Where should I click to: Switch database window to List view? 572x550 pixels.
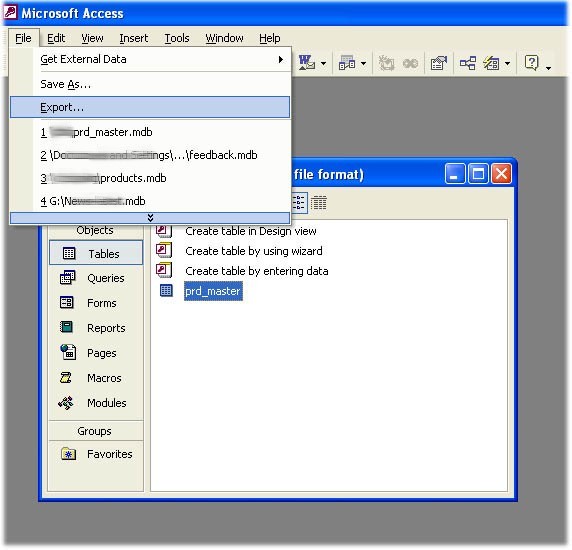tap(299, 202)
